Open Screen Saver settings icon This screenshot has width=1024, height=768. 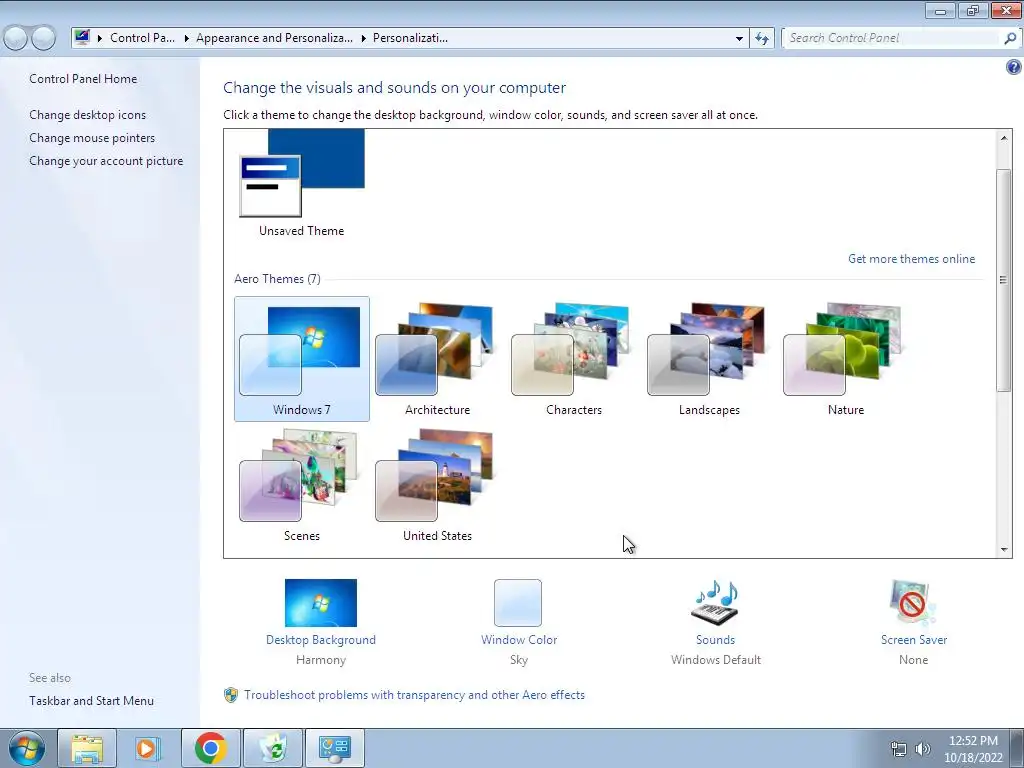pos(913,603)
